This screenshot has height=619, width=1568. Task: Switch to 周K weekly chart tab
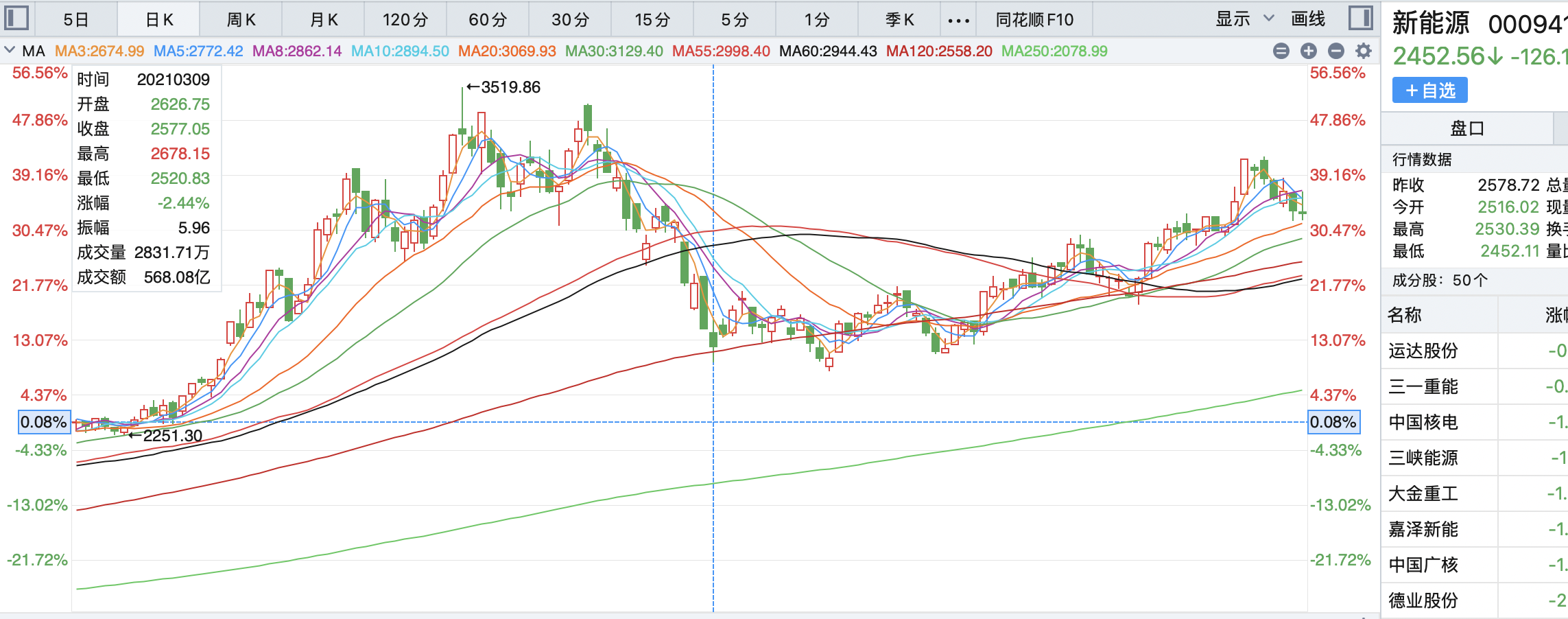pos(241,20)
